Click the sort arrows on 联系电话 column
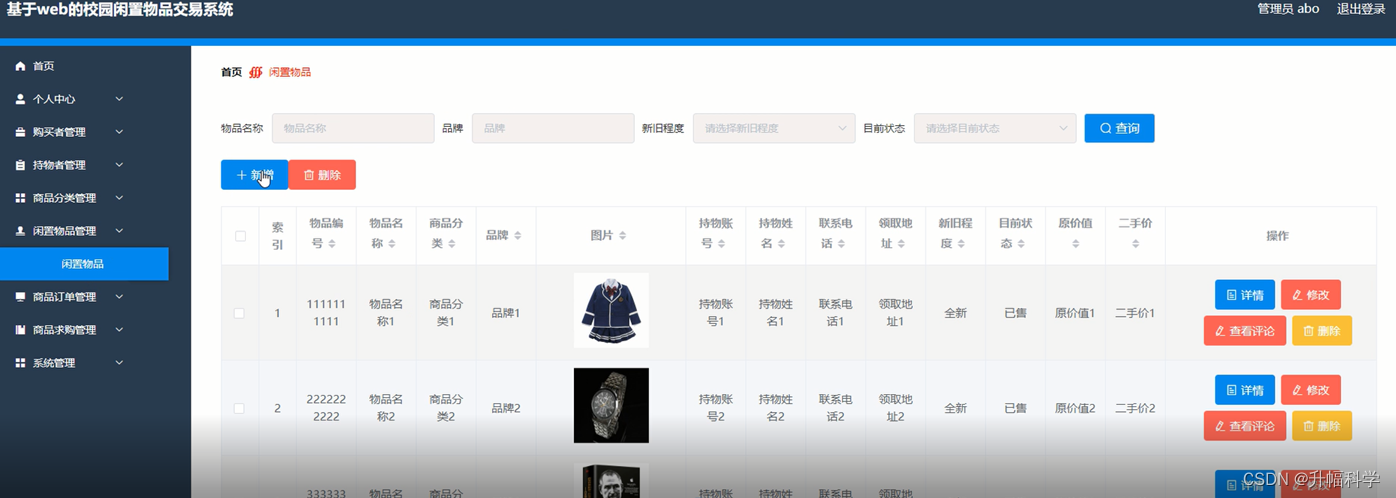The image size is (1396, 498). [x=841, y=244]
